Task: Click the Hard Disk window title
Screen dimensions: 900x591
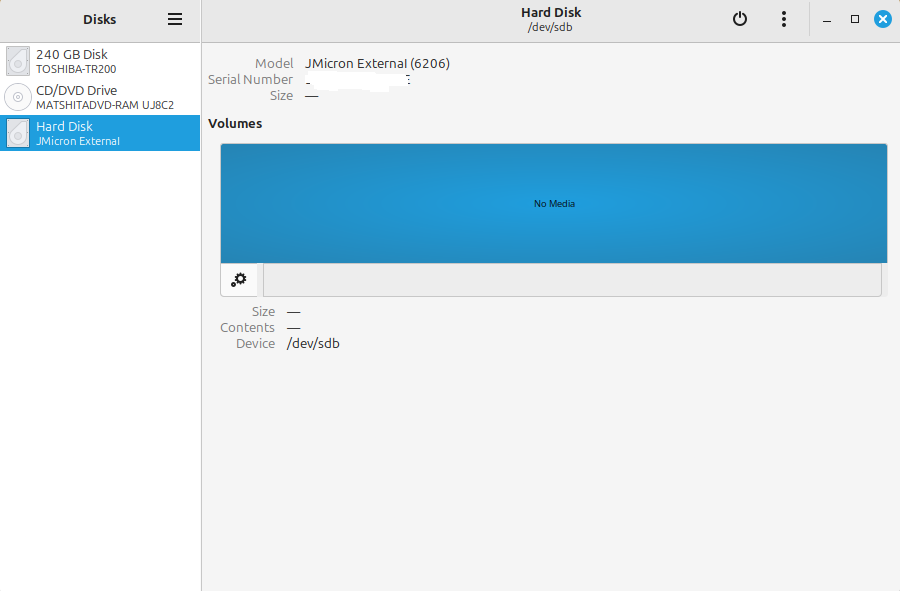Action: (x=551, y=13)
